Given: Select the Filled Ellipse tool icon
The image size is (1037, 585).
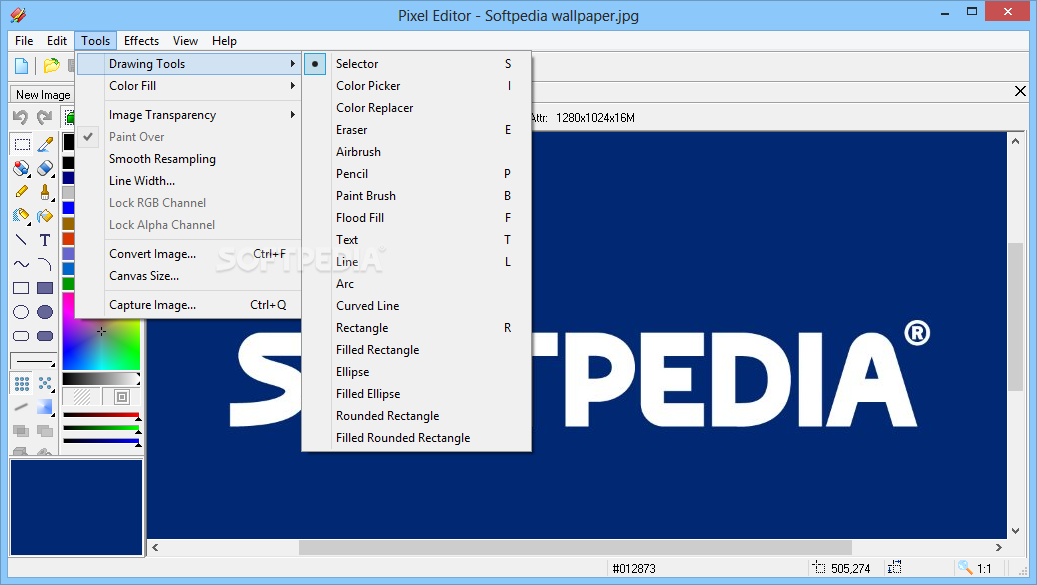Looking at the screenshot, I should tap(45, 312).
